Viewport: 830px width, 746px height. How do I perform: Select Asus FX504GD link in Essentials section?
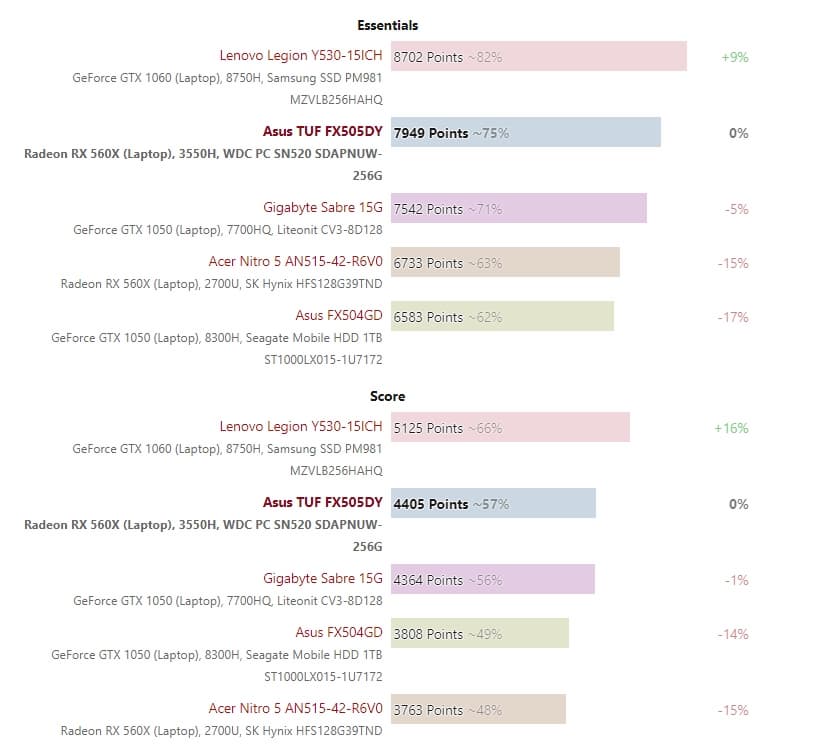click(x=339, y=316)
